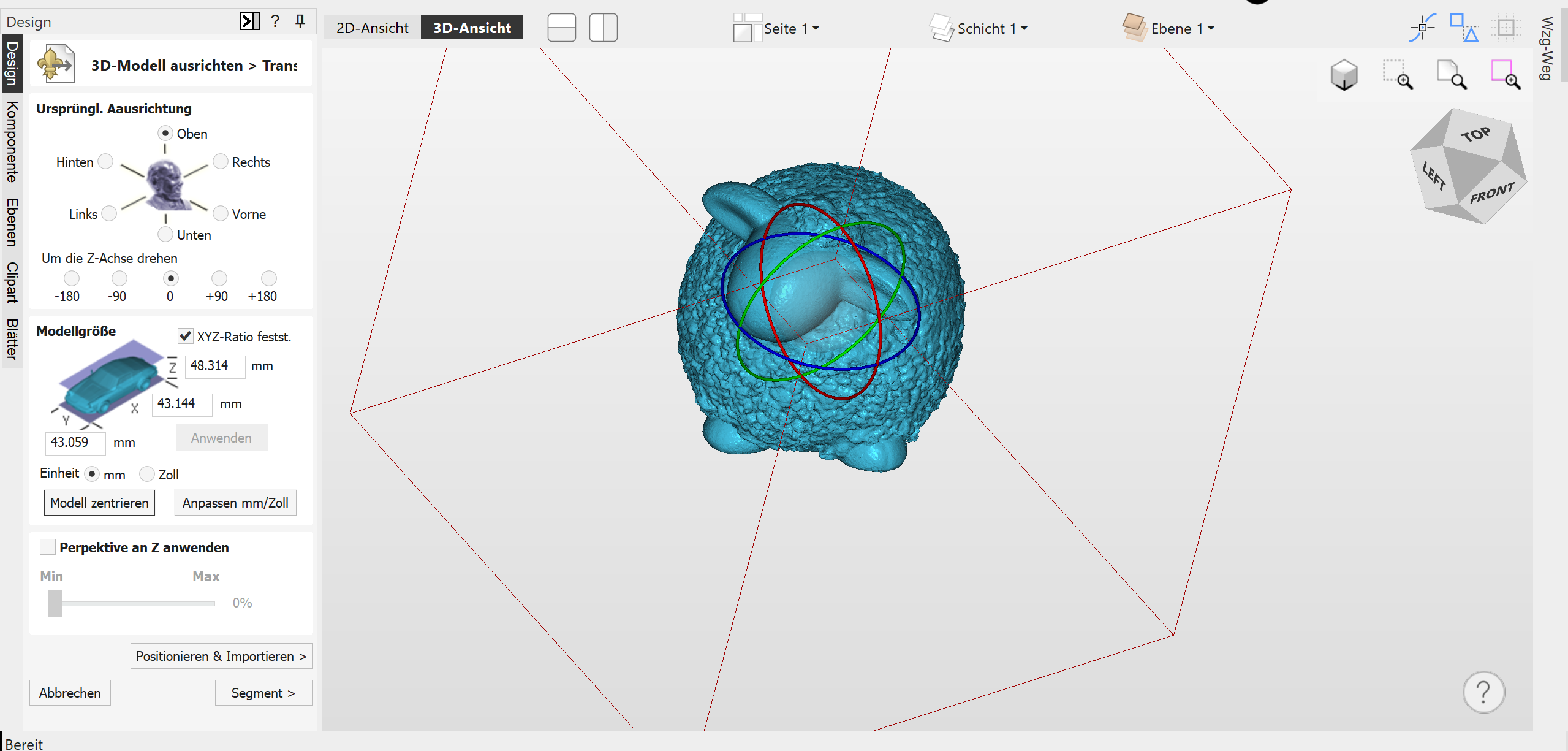Click the Abbrechen button
Viewport: 1568px width, 751px height.
point(70,693)
